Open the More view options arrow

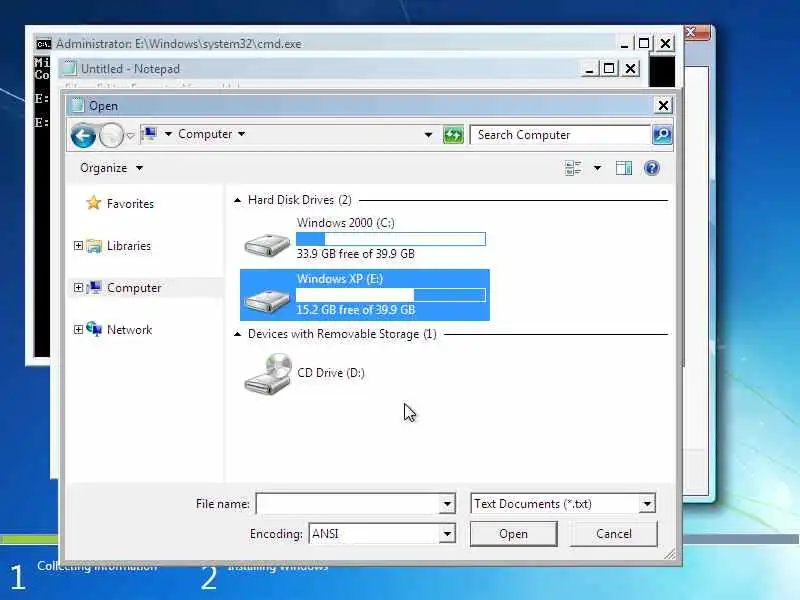[597, 168]
